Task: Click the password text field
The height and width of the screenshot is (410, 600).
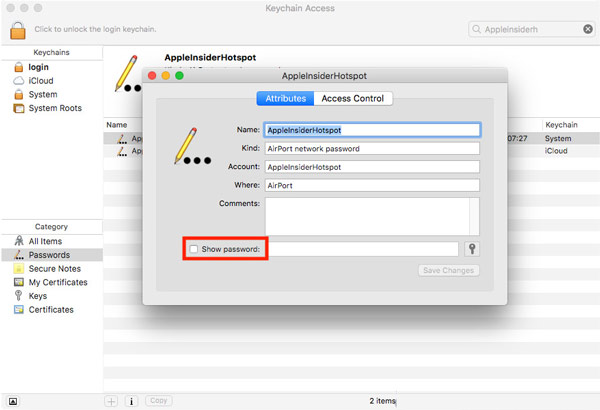Action: click(x=364, y=249)
